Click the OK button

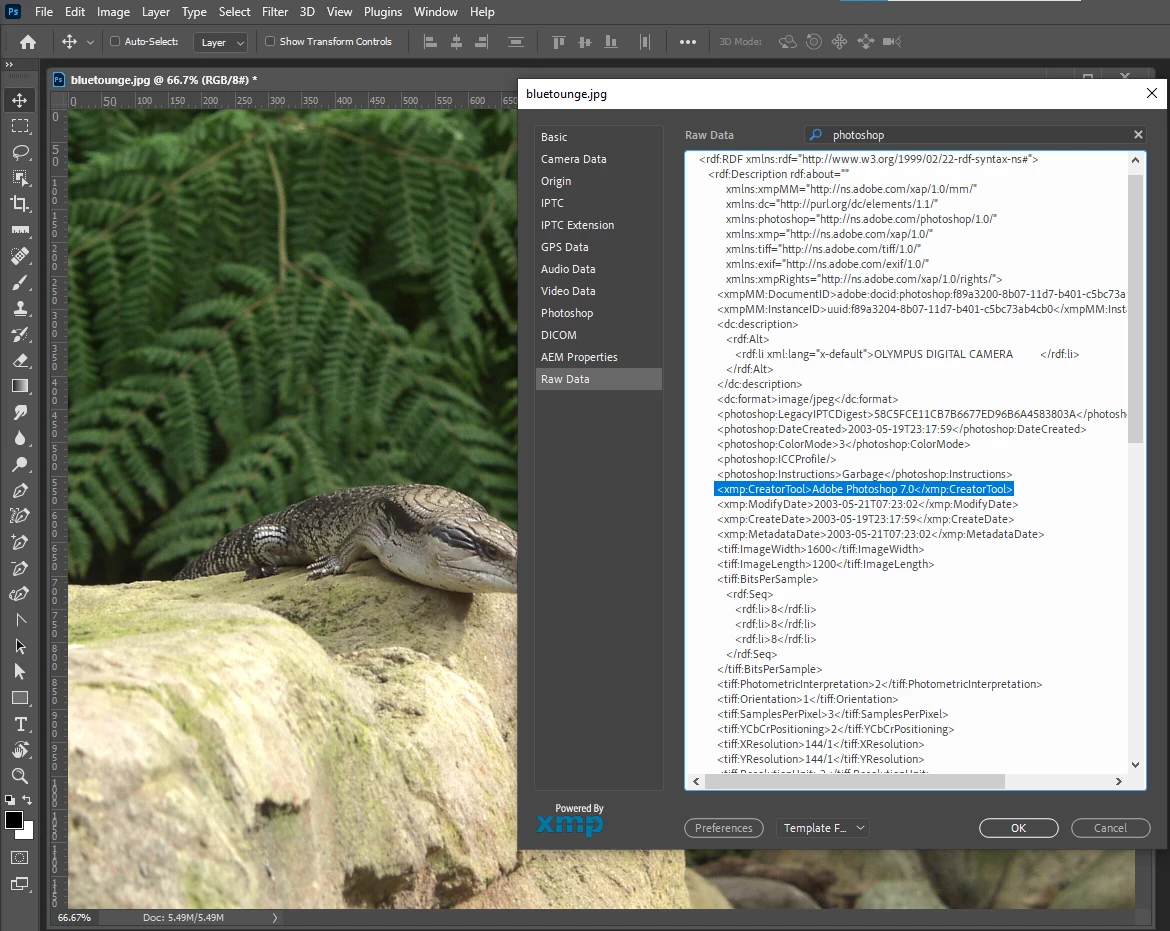pyautogui.click(x=1019, y=828)
